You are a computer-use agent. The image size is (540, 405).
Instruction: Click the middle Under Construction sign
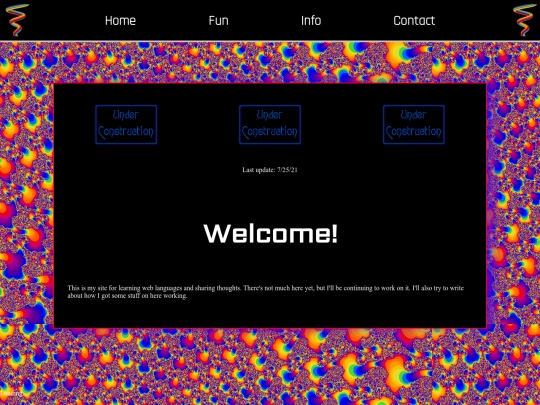[270, 124]
